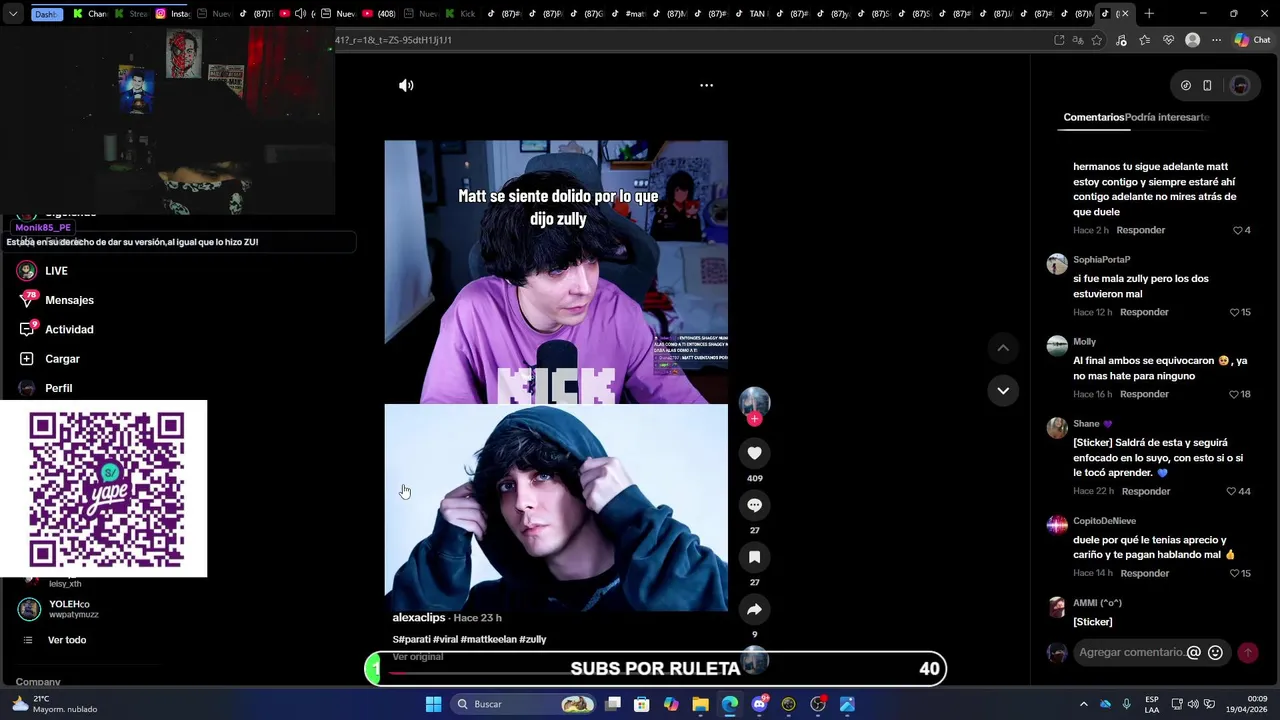
Task: Open Copilot Chat button
Action: coord(1252,40)
